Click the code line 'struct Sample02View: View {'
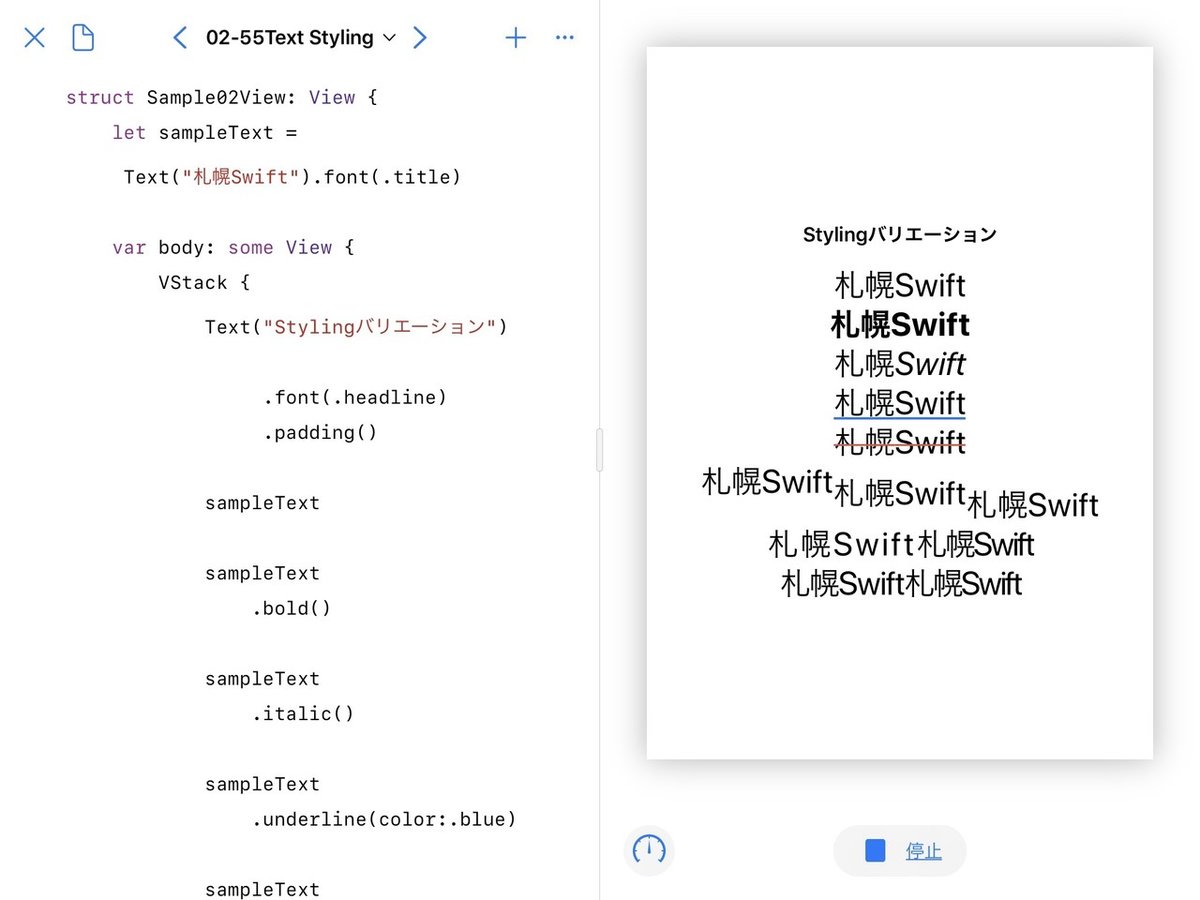The width and height of the screenshot is (1200, 900). coord(222,97)
